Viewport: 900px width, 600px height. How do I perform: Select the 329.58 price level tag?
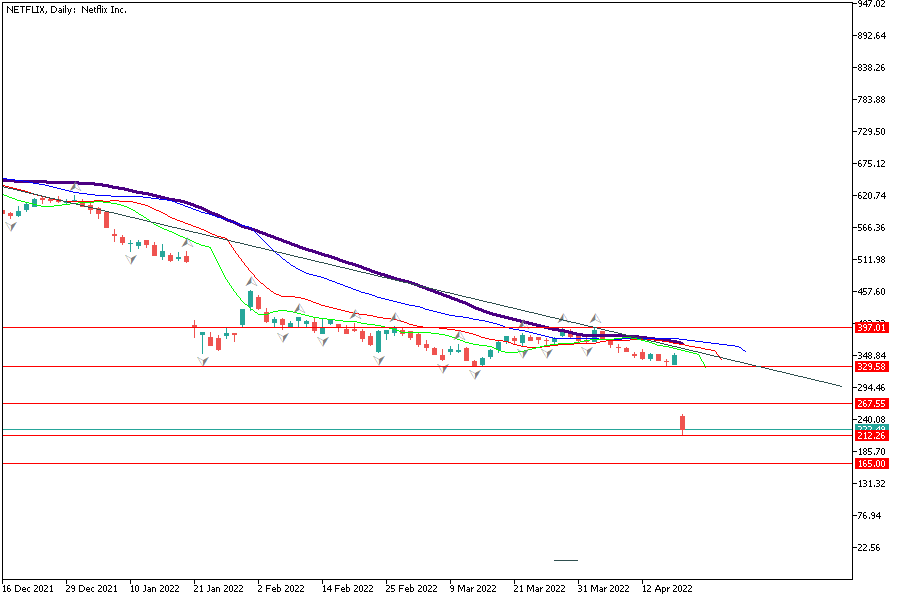coord(872,367)
